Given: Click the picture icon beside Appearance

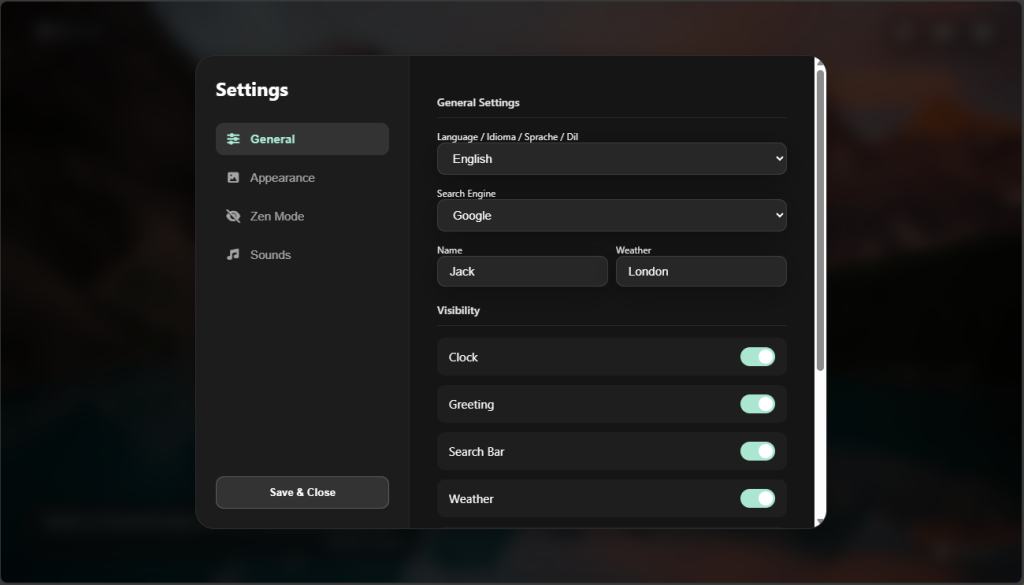Looking at the screenshot, I should pos(233,178).
